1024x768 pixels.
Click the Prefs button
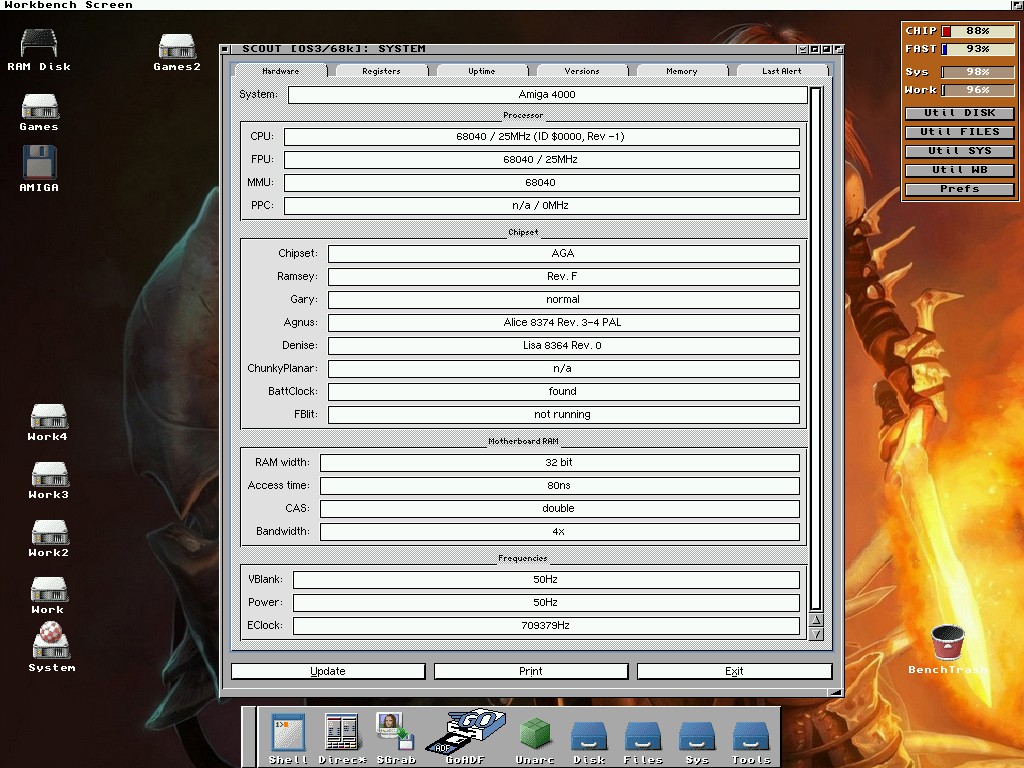tap(959, 189)
